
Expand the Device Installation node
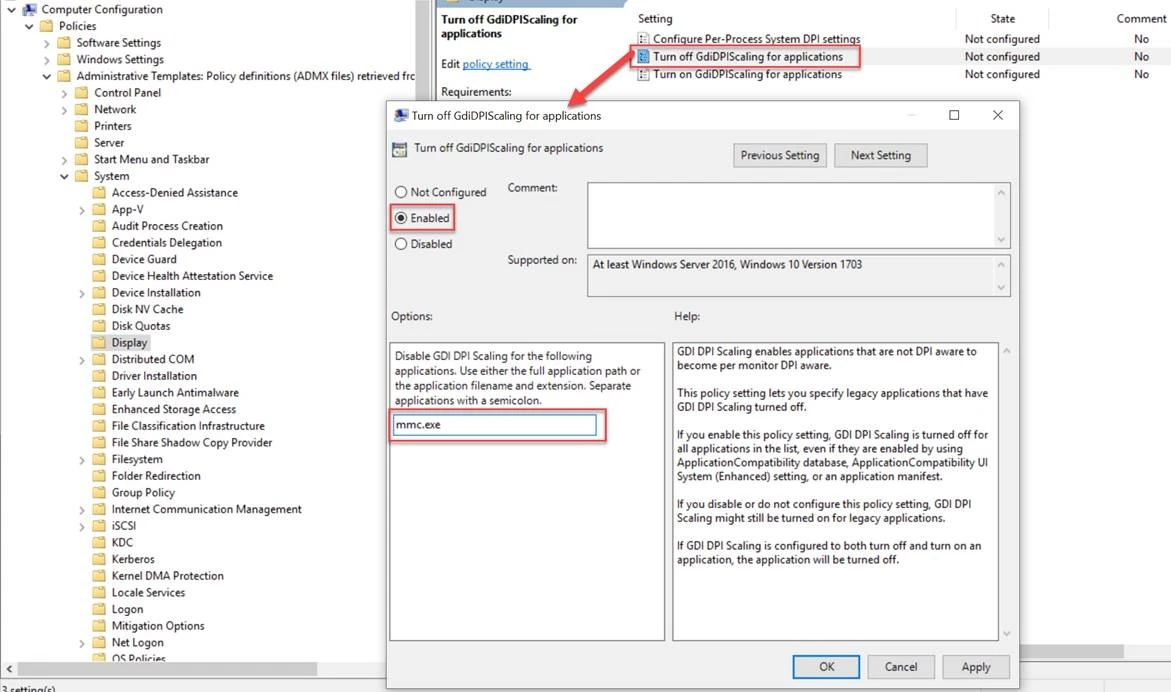coord(82,293)
